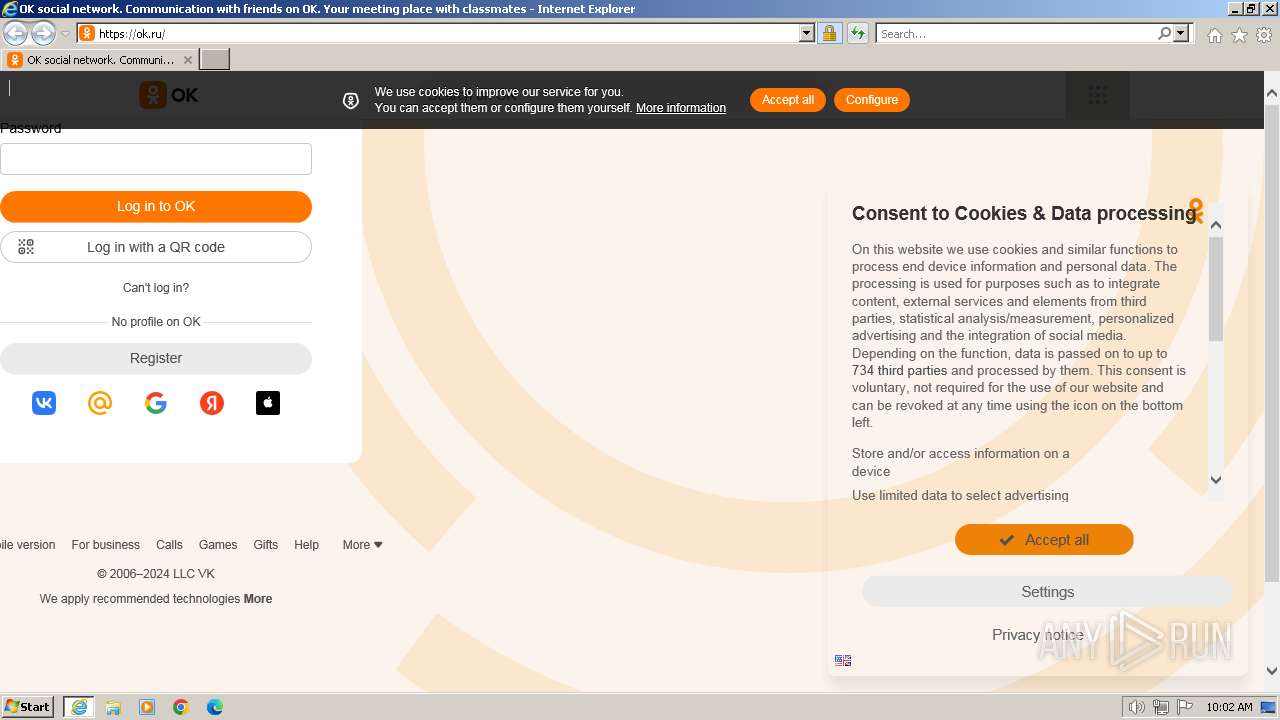Click the 734 third parties link
The width and height of the screenshot is (1280, 720).
coord(899,371)
